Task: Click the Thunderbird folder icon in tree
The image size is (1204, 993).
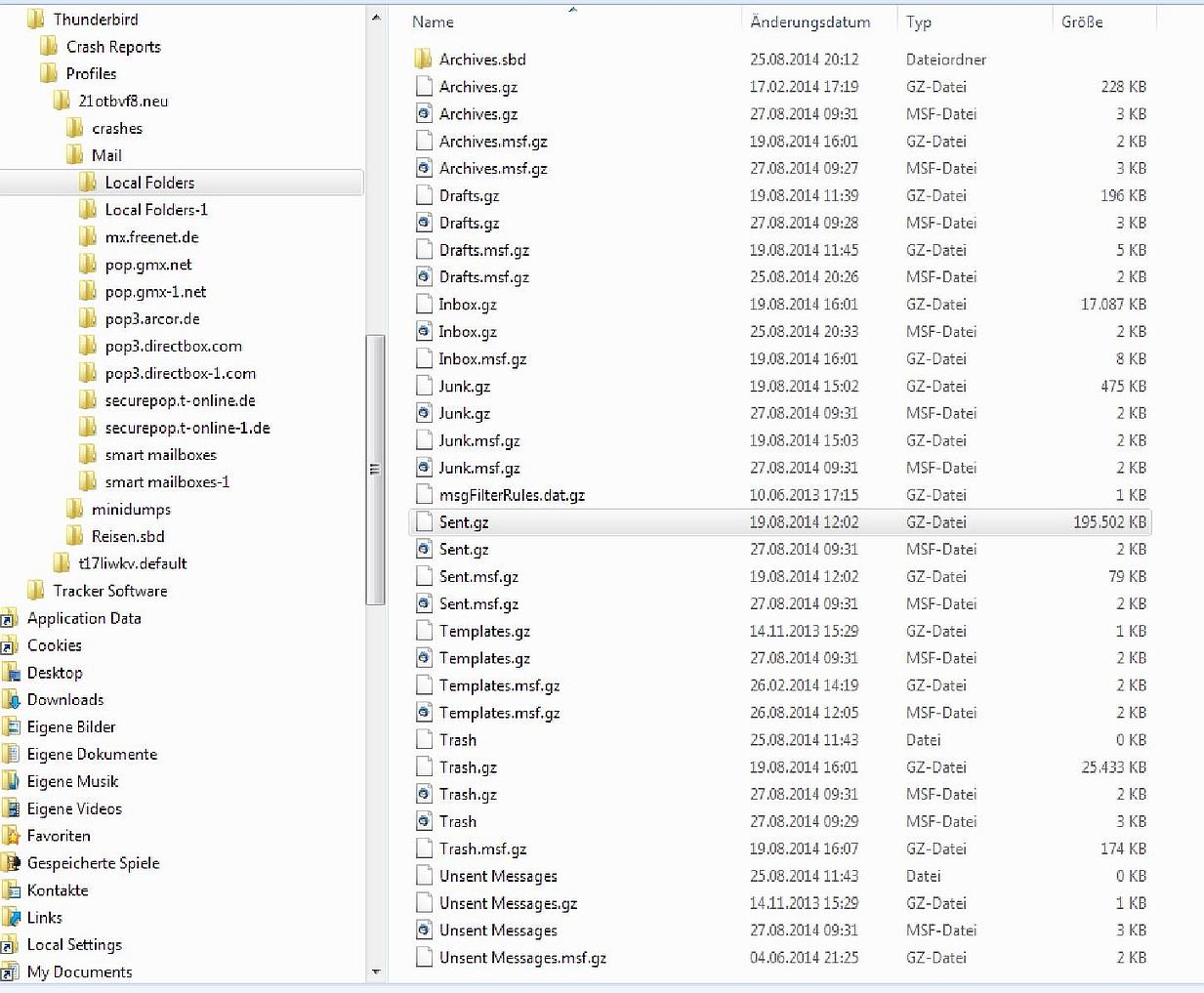Action: coord(36,19)
